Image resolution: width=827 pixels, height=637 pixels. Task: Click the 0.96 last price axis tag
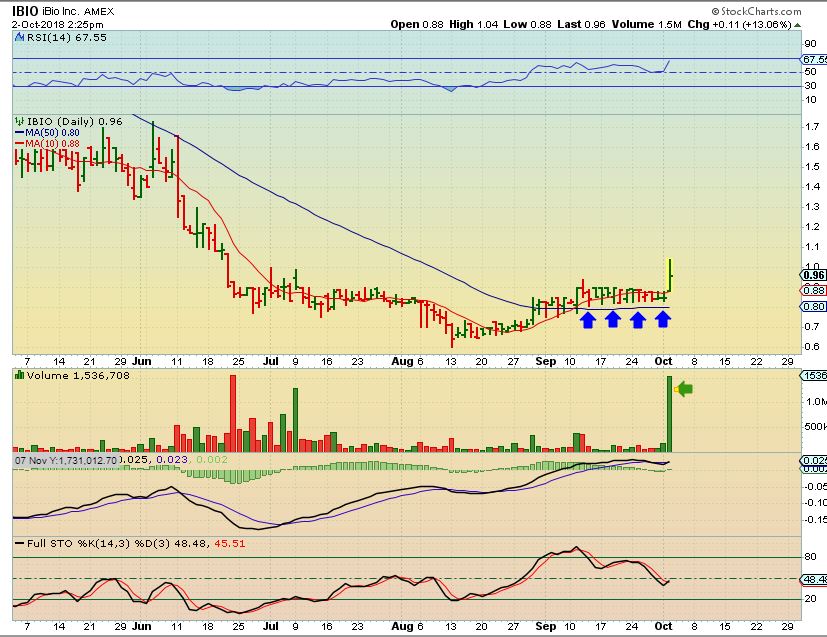tap(813, 275)
